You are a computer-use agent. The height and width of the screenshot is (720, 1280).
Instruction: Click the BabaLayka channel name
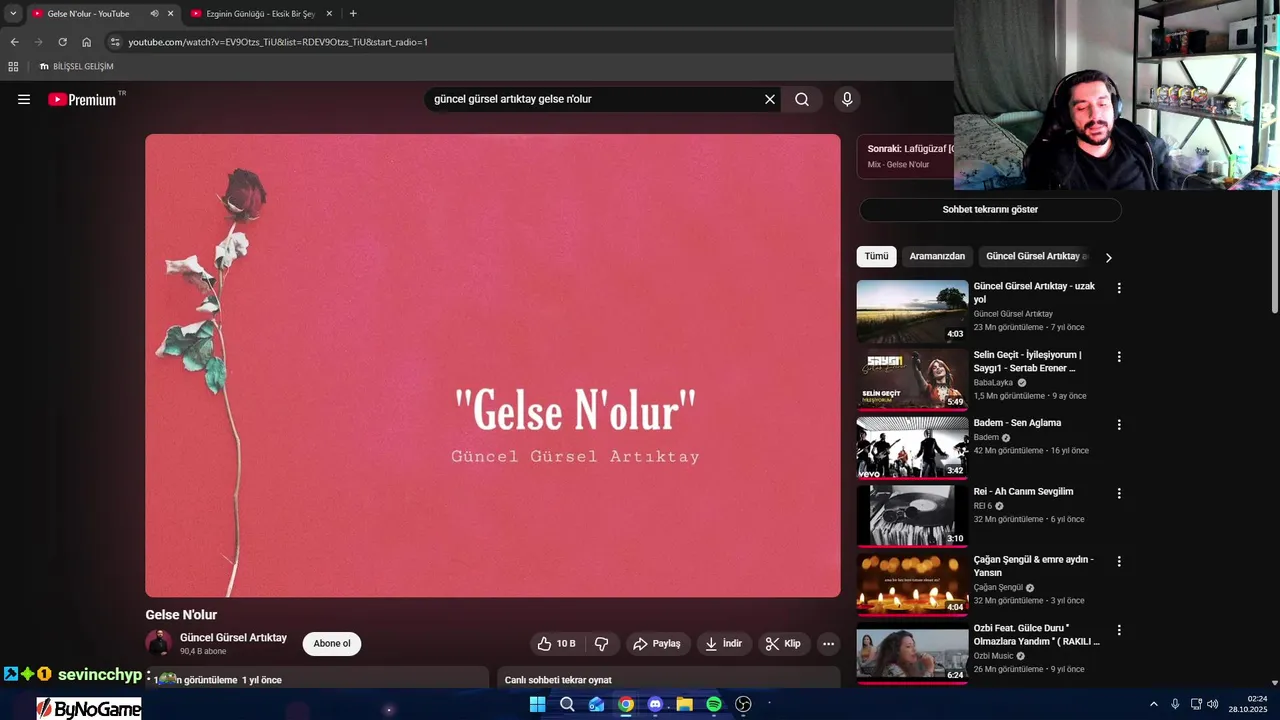click(x=993, y=382)
